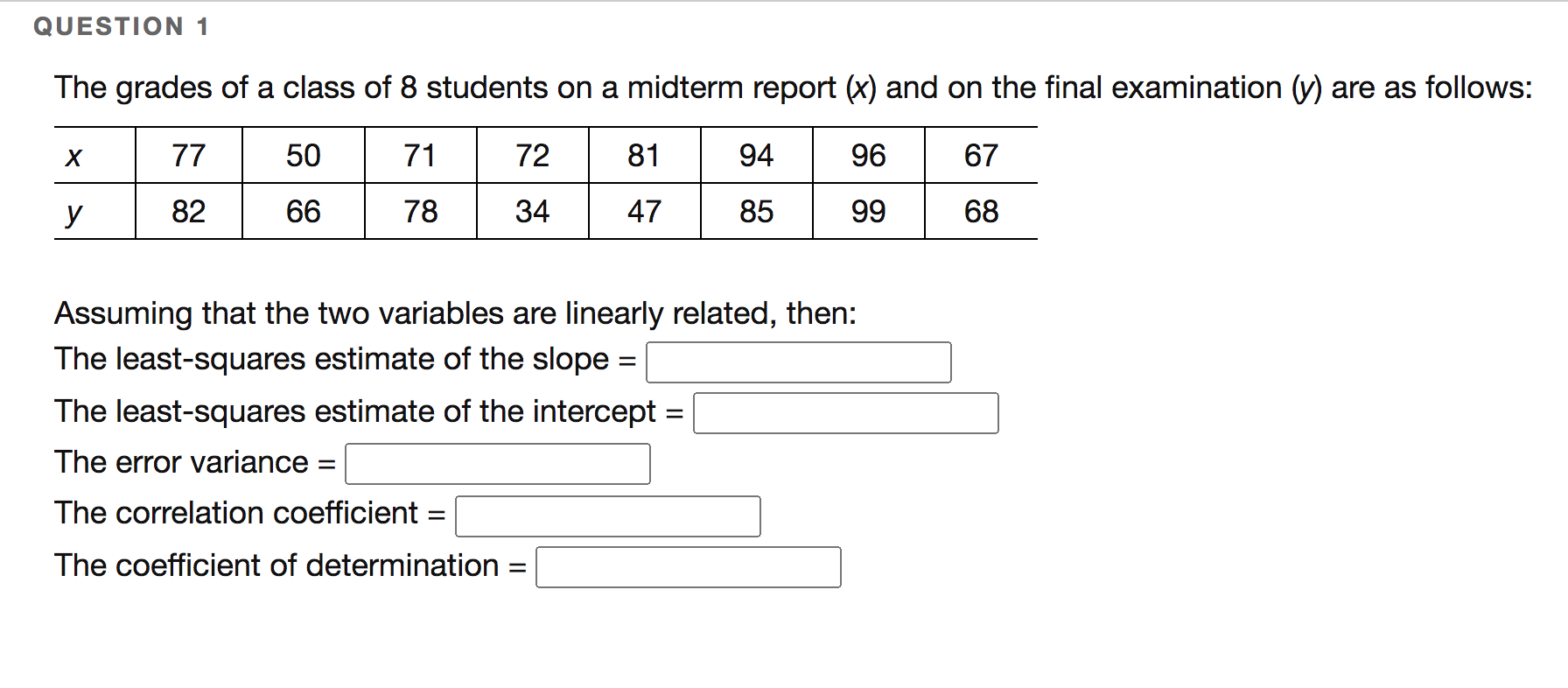
Task: Click the linearly related assumption sentence
Action: (x=455, y=313)
